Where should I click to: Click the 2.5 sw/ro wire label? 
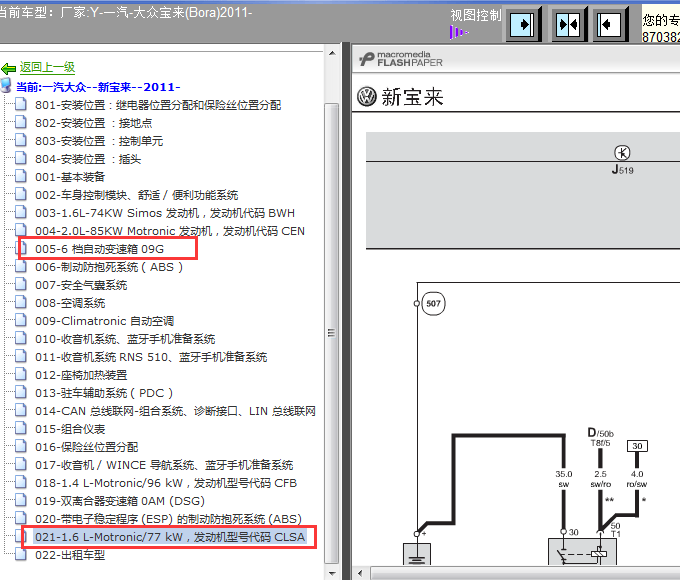tap(601, 479)
